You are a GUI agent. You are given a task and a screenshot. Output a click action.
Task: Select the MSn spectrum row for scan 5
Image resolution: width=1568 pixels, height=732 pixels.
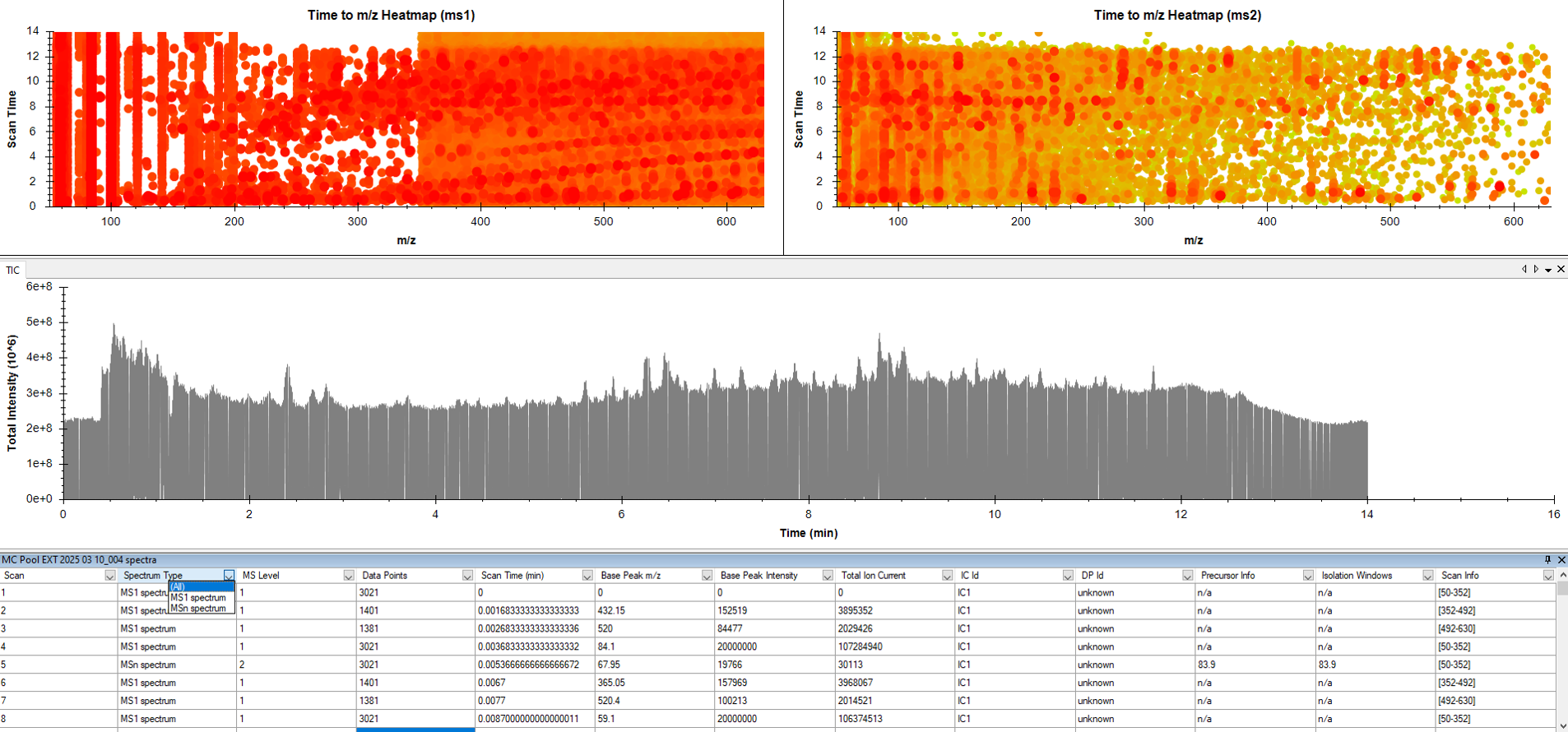pos(148,665)
